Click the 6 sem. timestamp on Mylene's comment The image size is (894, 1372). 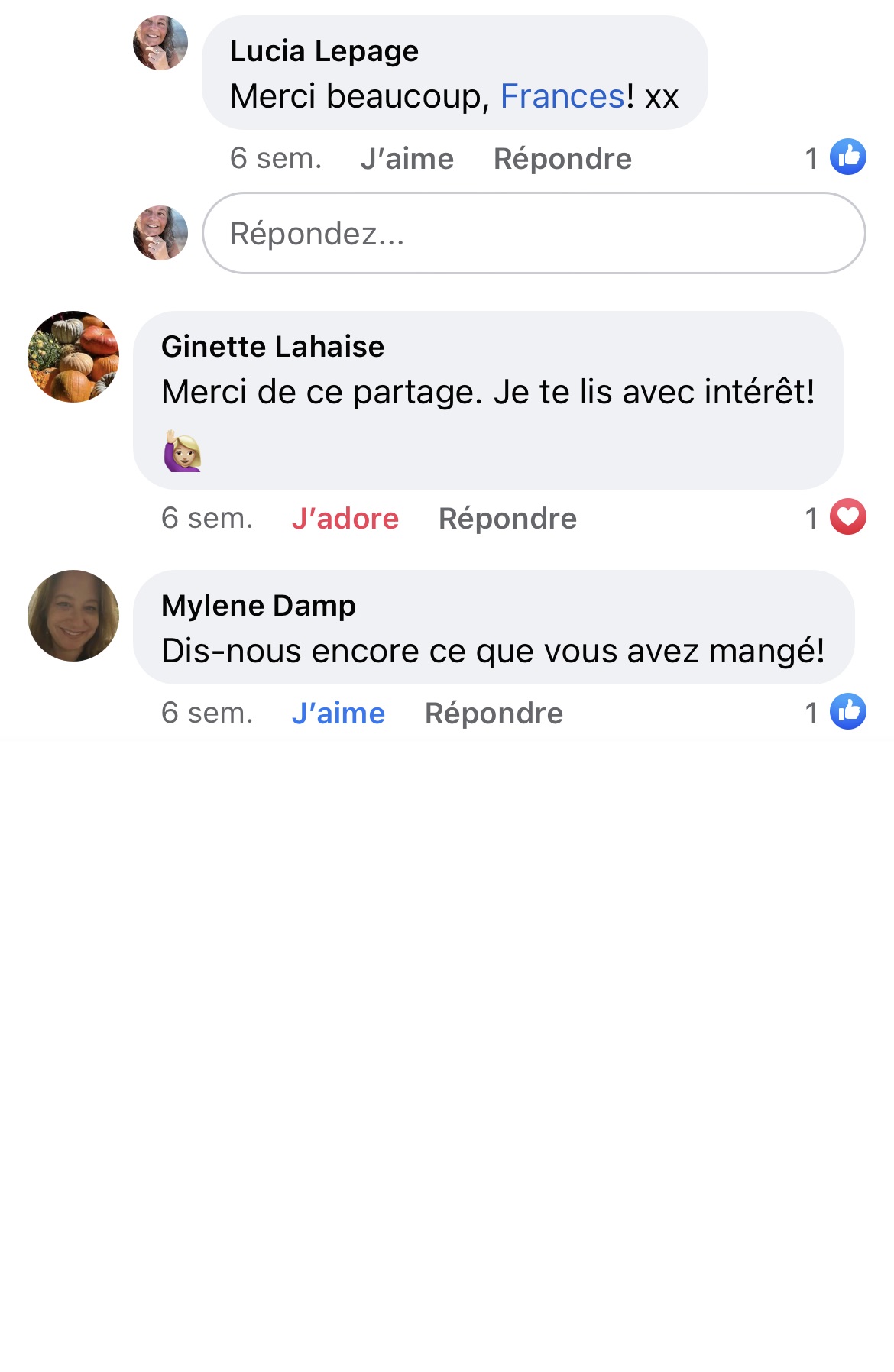pos(207,714)
